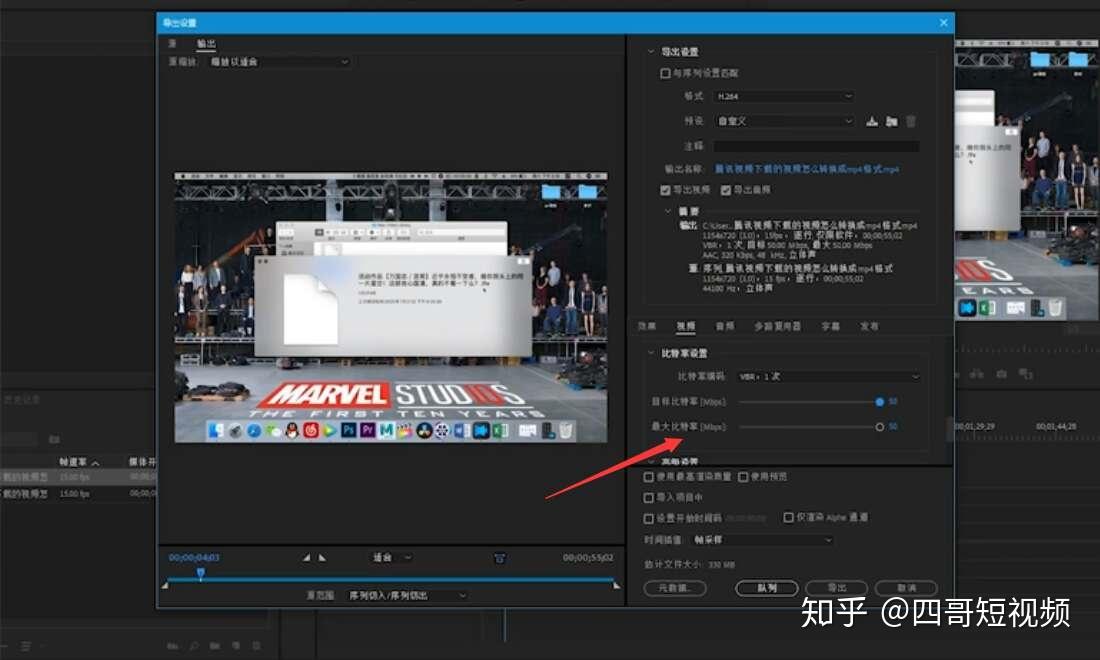
Task: Collapse the 比特率设置 section
Action: 650,353
